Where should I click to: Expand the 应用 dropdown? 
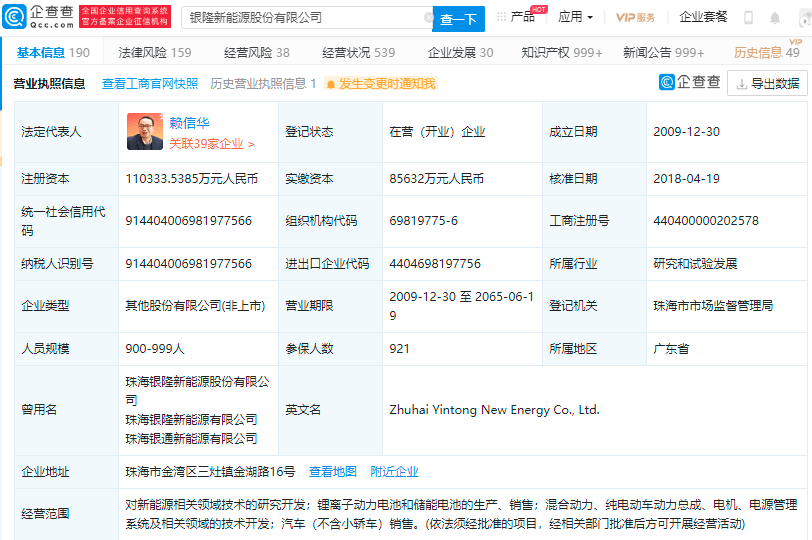(575, 17)
